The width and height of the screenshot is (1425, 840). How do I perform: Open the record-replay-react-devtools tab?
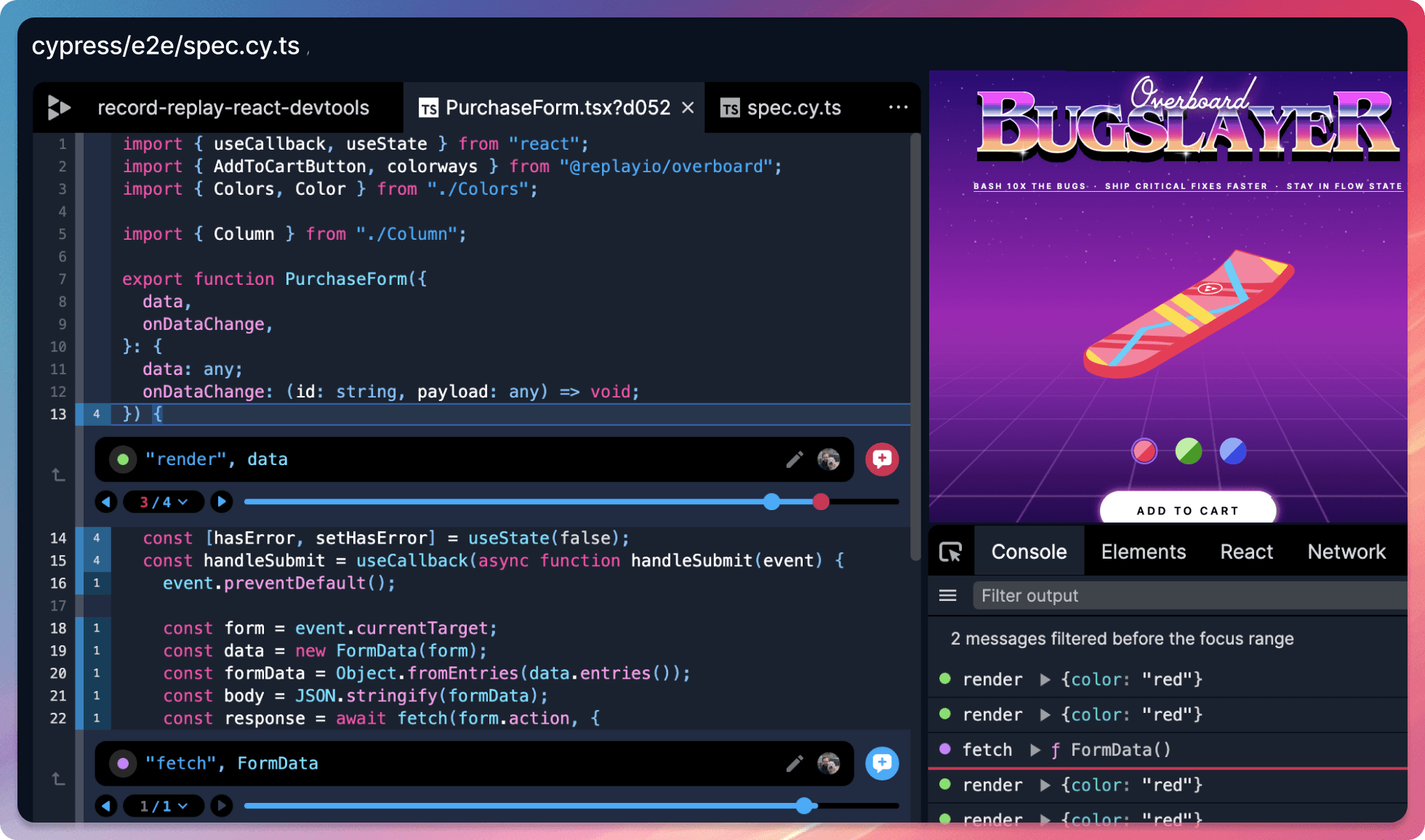coord(233,108)
